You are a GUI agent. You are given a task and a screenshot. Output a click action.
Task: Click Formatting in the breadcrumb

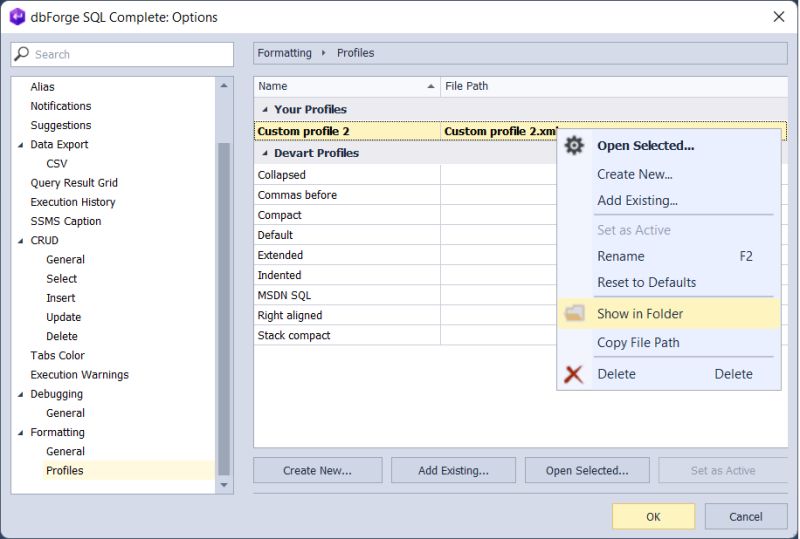[x=284, y=53]
